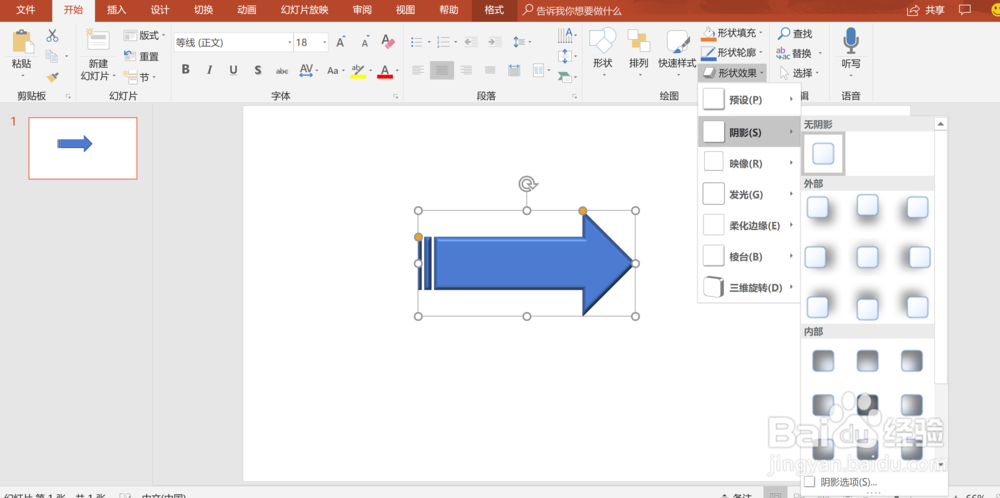Open Shape Fill dropdown
This screenshot has height=498, width=1000.
(732, 33)
